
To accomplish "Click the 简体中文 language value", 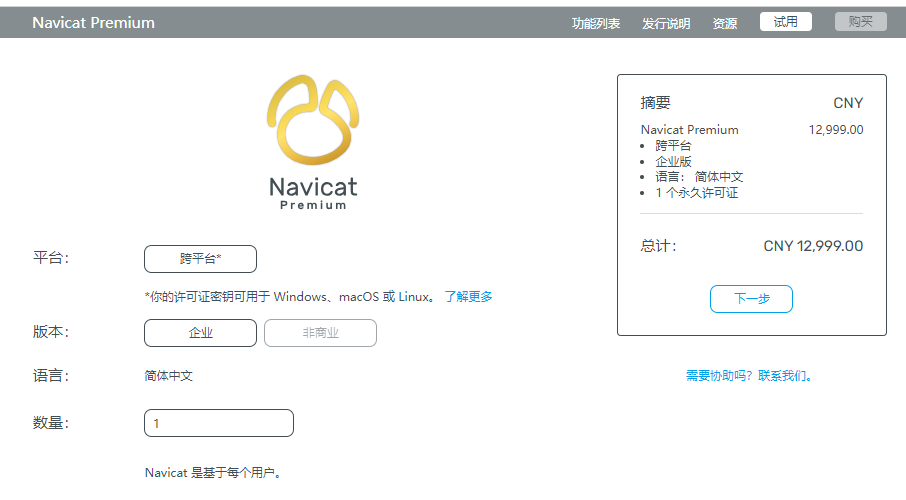I will tap(168, 376).
